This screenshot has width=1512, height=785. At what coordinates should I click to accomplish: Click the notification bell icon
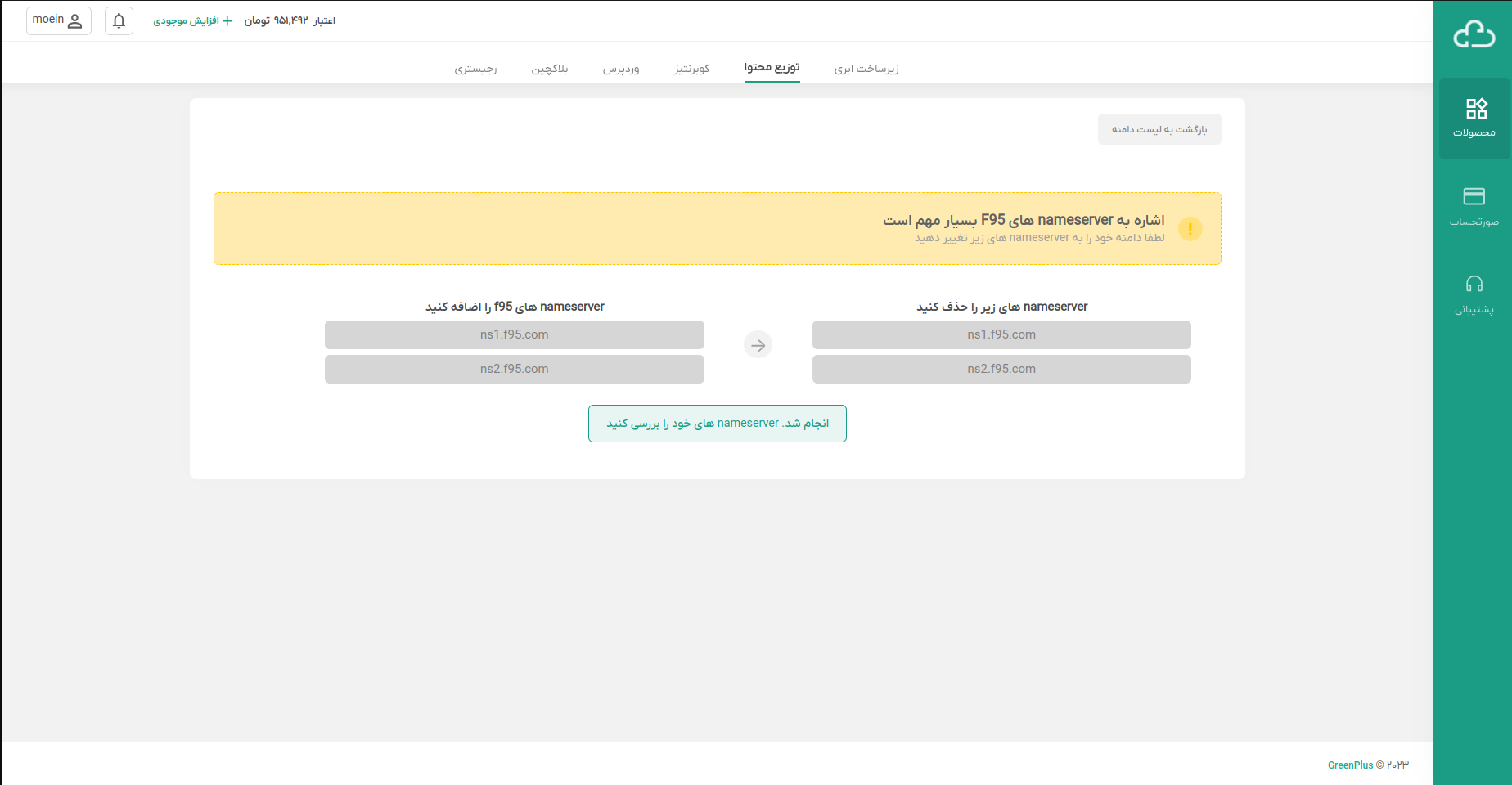click(119, 20)
